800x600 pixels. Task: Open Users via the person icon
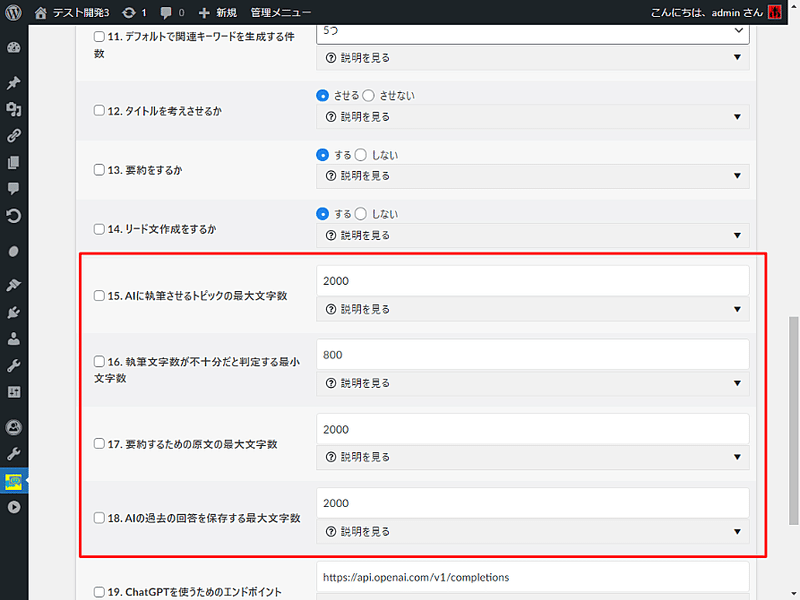tap(14, 339)
